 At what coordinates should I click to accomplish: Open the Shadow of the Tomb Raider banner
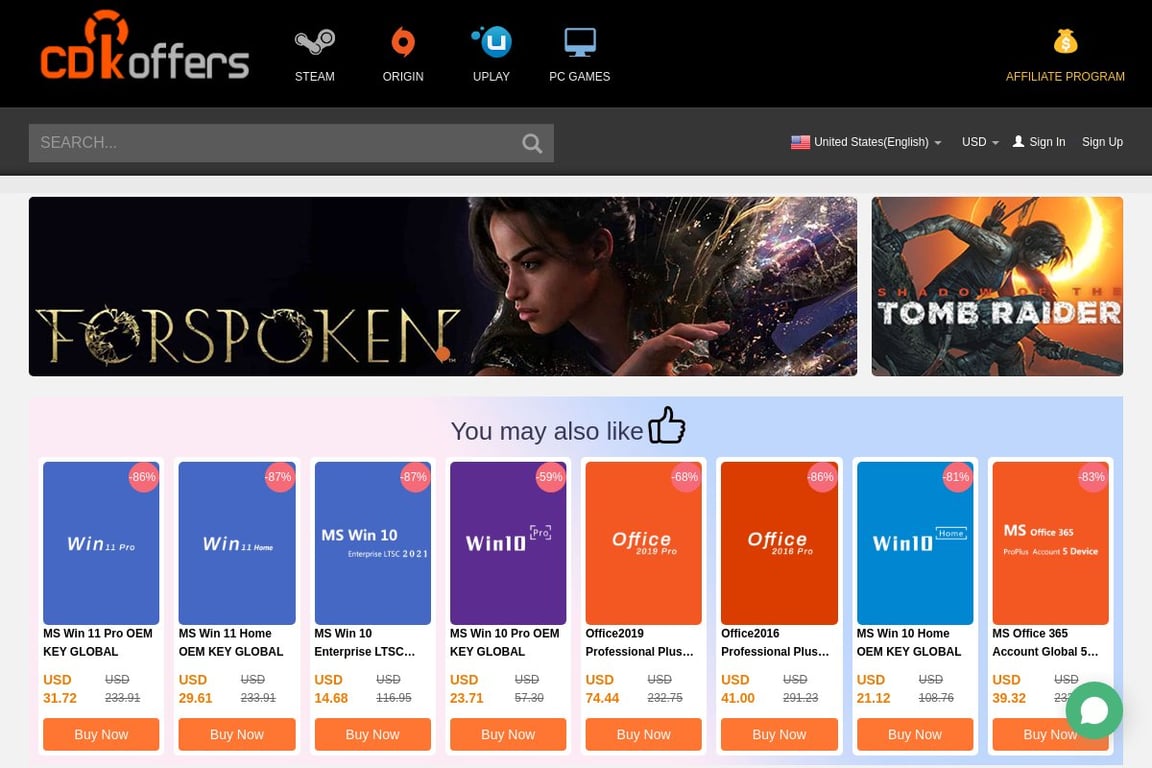[997, 286]
